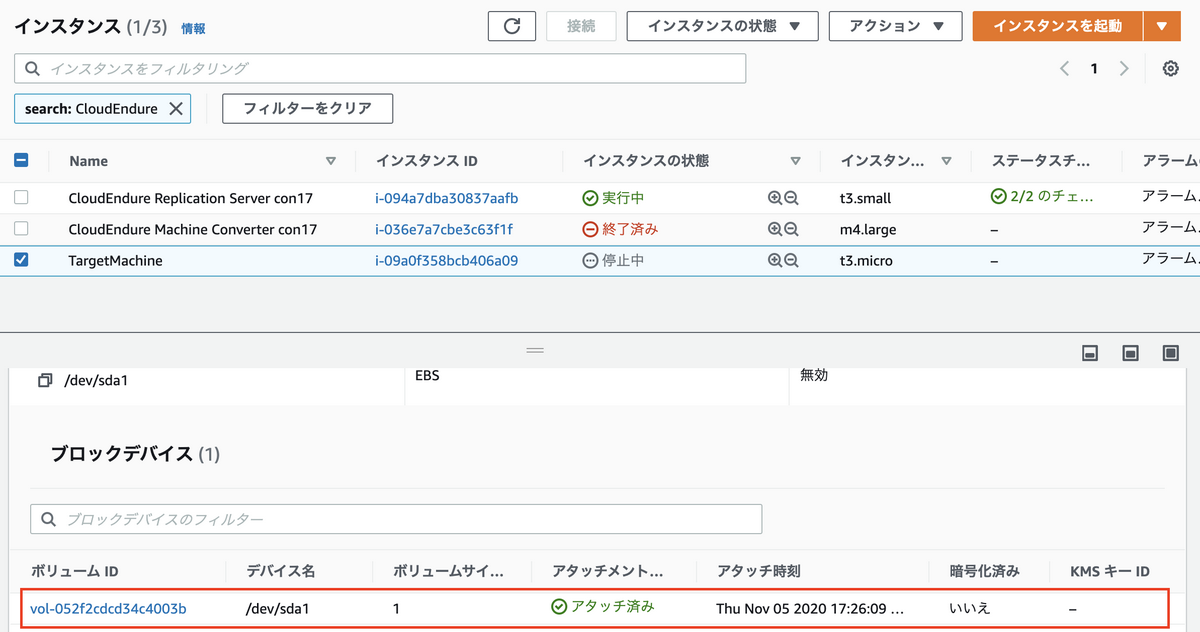
Task: Refresh the instances list
Action: (x=512, y=26)
